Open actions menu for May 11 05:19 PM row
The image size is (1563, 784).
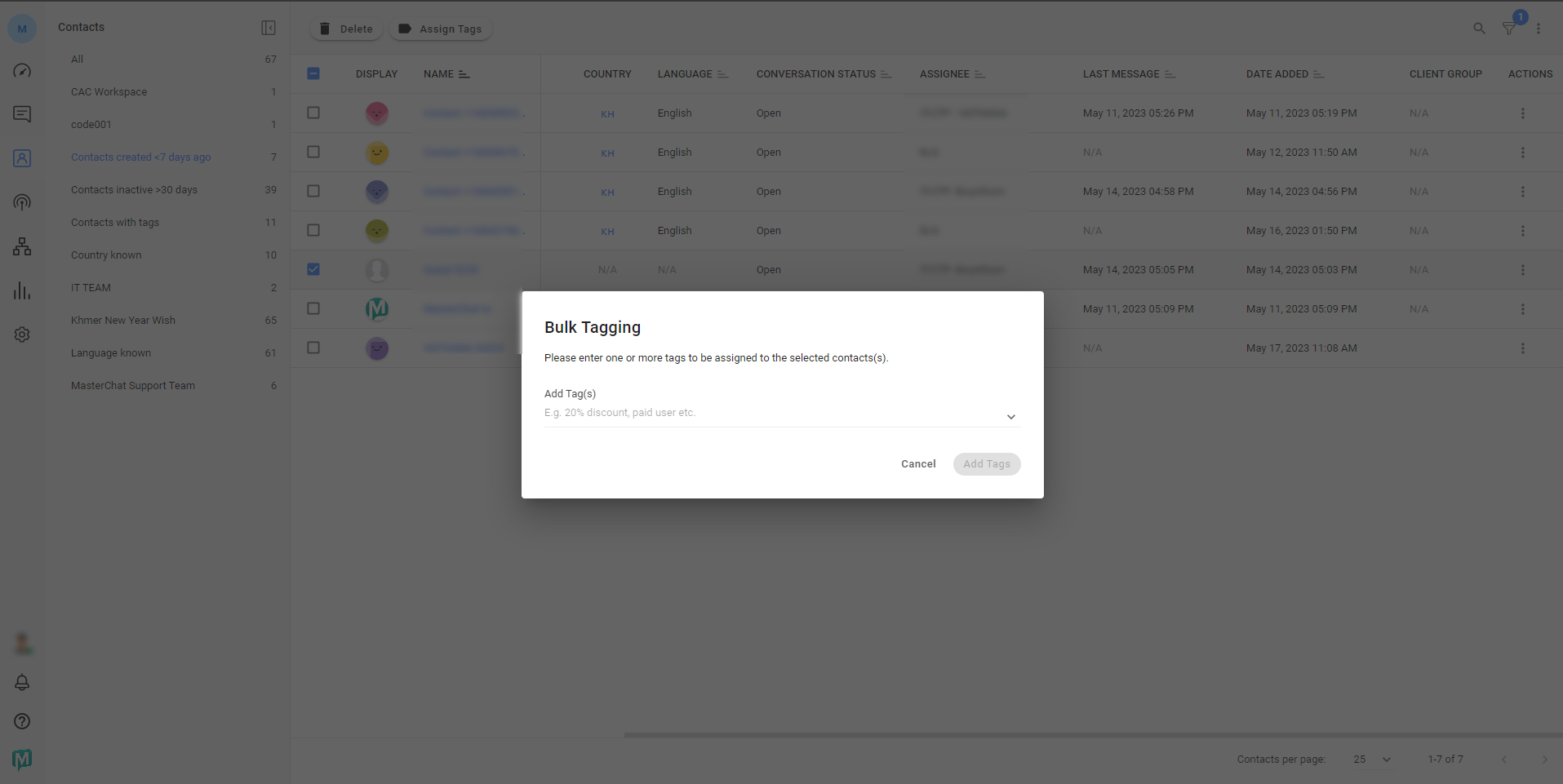point(1523,113)
